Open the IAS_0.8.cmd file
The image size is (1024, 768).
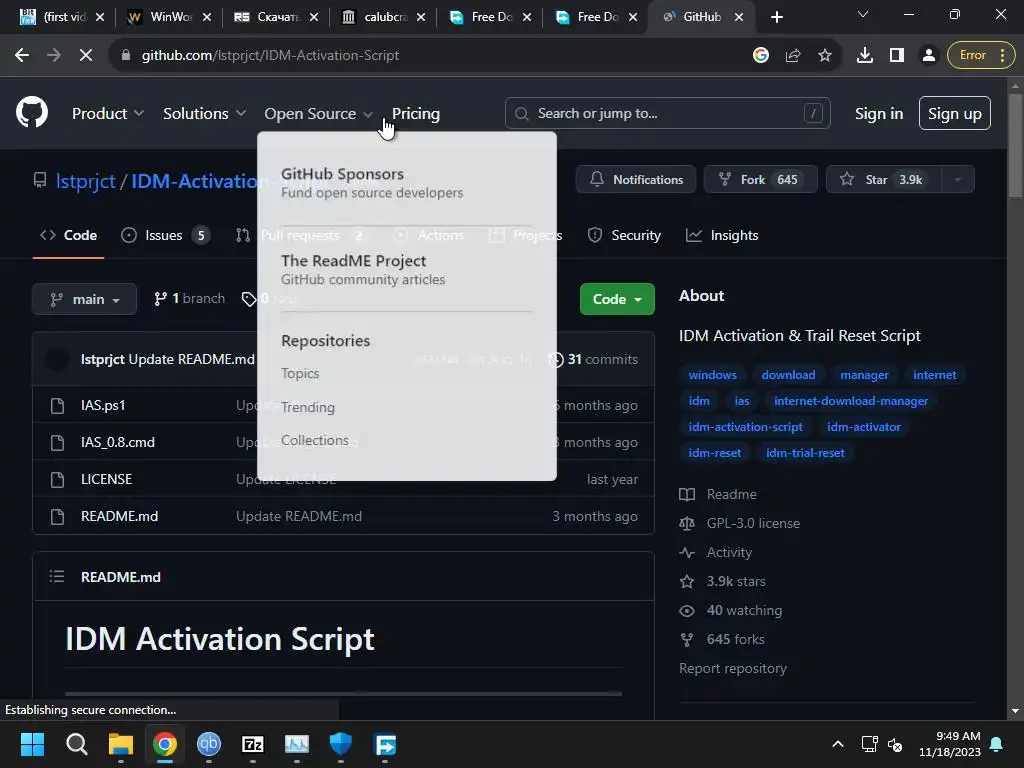point(118,443)
